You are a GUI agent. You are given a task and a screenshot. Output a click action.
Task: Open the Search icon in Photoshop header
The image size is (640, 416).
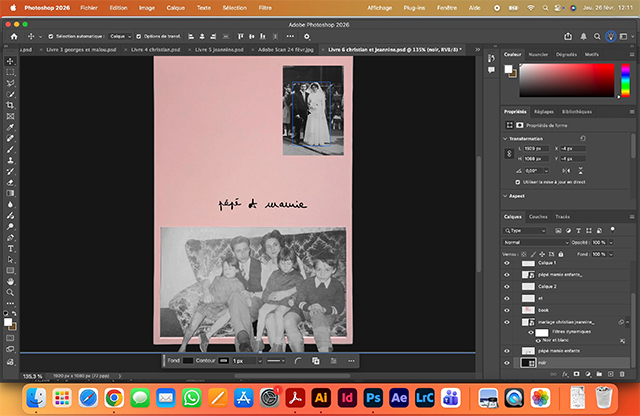pyautogui.click(x=597, y=37)
